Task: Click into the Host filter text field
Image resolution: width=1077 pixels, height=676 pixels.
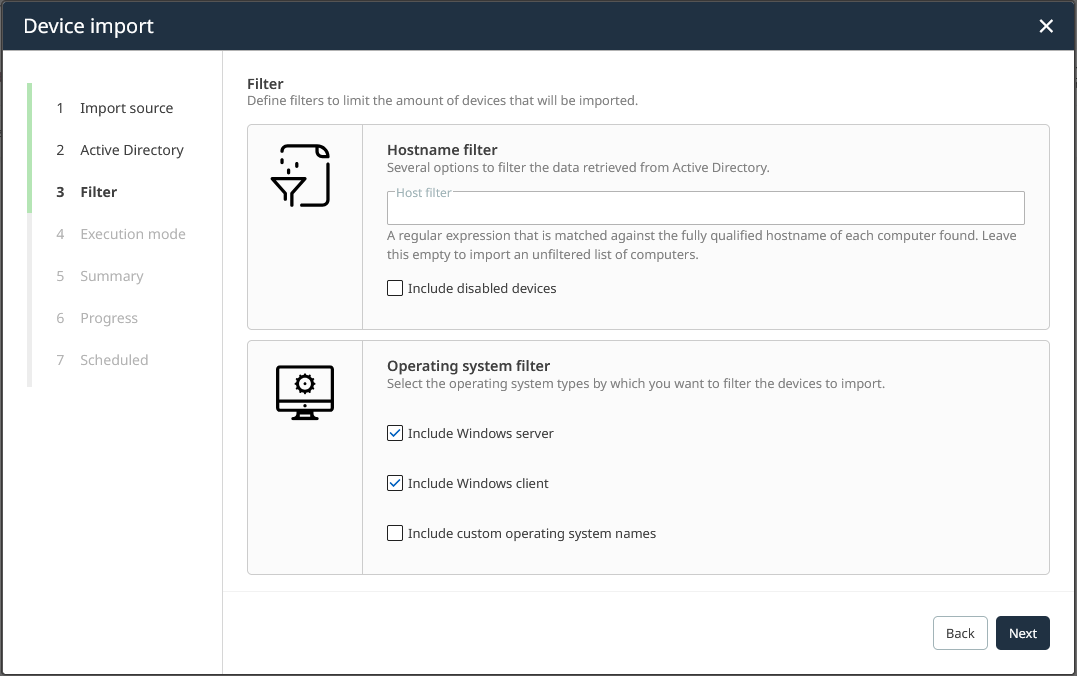Action: [x=705, y=208]
